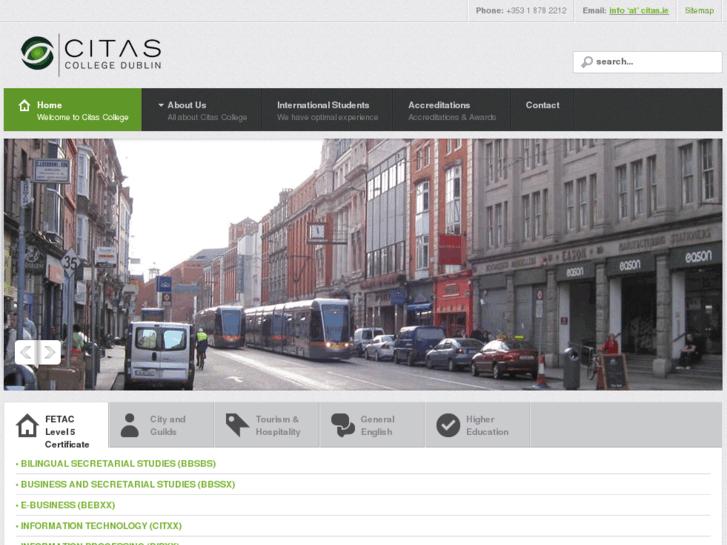Open the Home menu item
This screenshot has width=727, height=545.
[73, 109]
